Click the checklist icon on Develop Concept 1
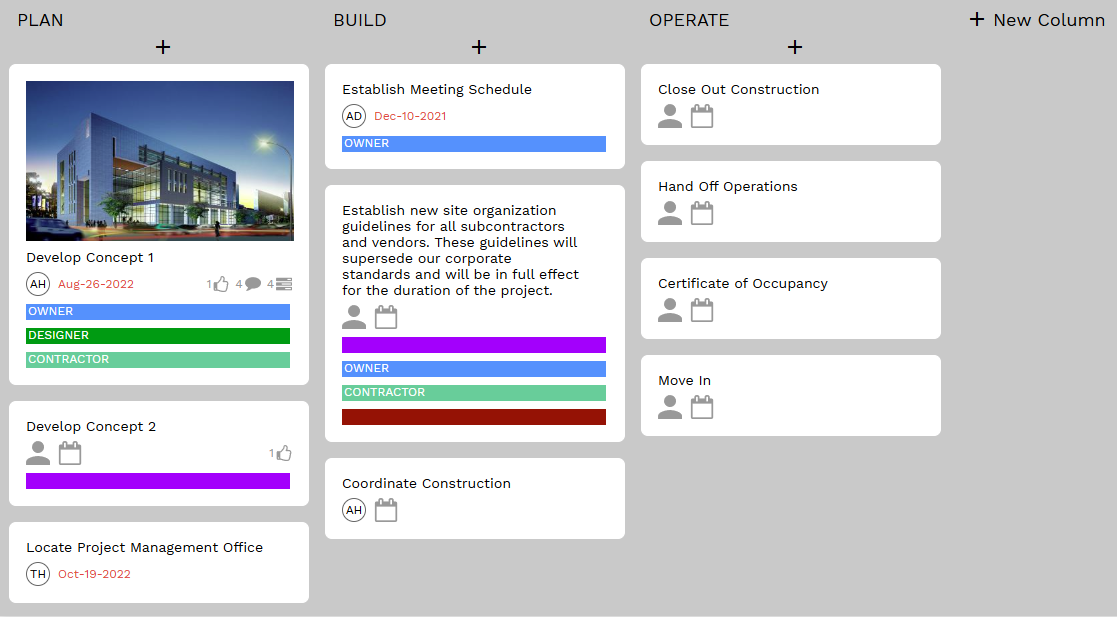Screen dimensions: 1117x617 (x=283, y=284)
